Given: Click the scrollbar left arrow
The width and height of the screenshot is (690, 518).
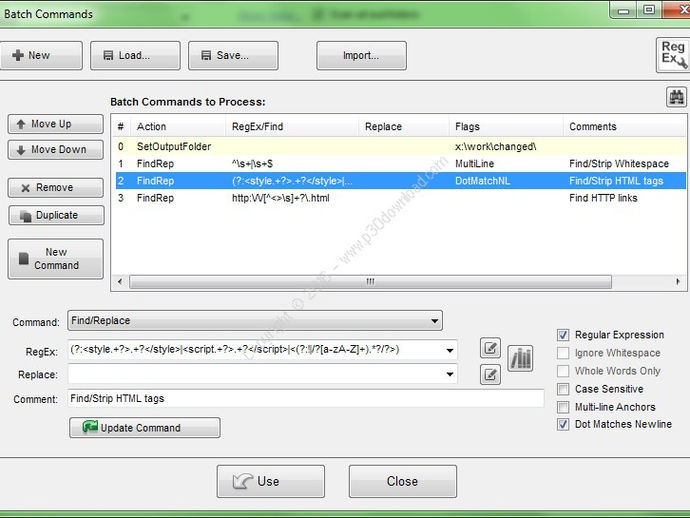Looking at the screenshot, I should [x=120, y=282].
